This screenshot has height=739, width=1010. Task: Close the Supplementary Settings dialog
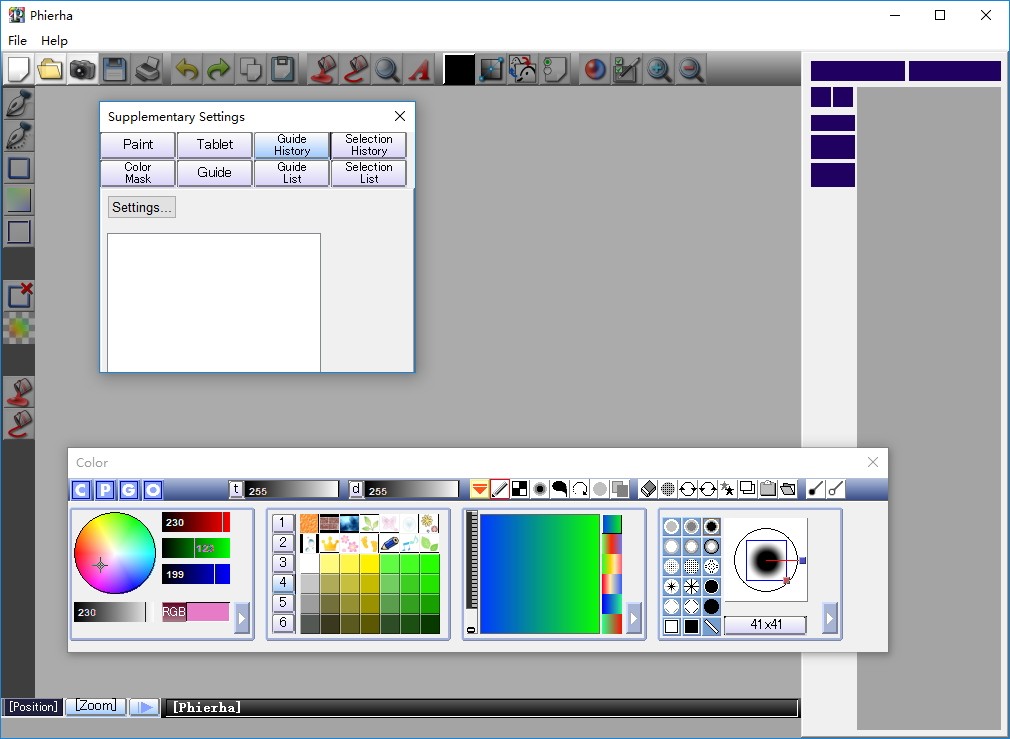(x=400, y=116)
